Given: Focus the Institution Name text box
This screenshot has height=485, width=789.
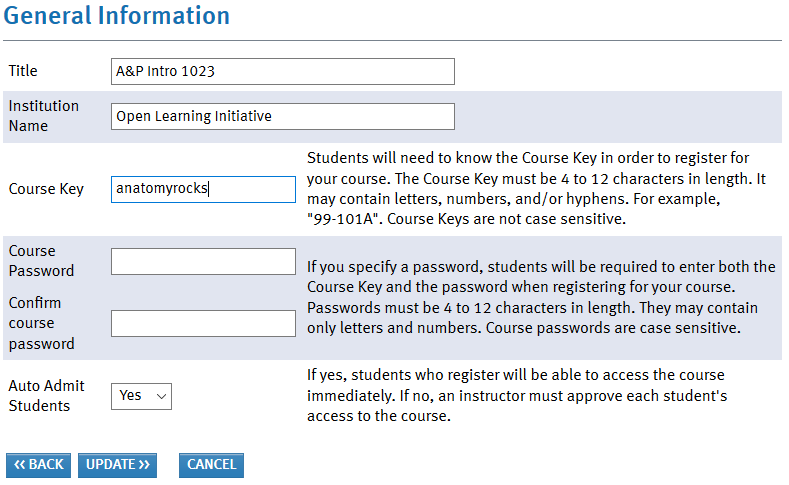Looking at the screenshot, I should 283,116.
